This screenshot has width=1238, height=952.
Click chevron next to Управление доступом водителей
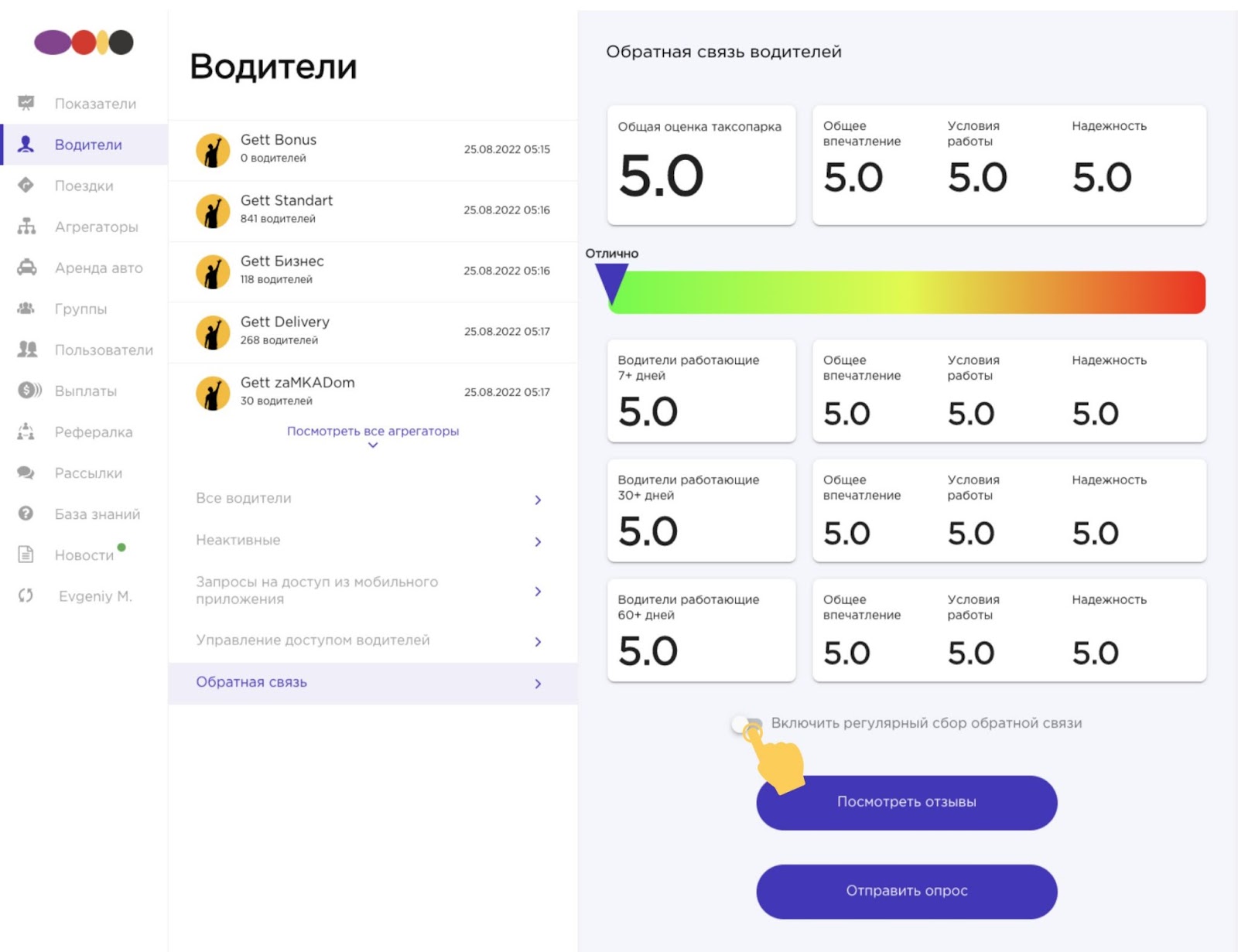538,641
